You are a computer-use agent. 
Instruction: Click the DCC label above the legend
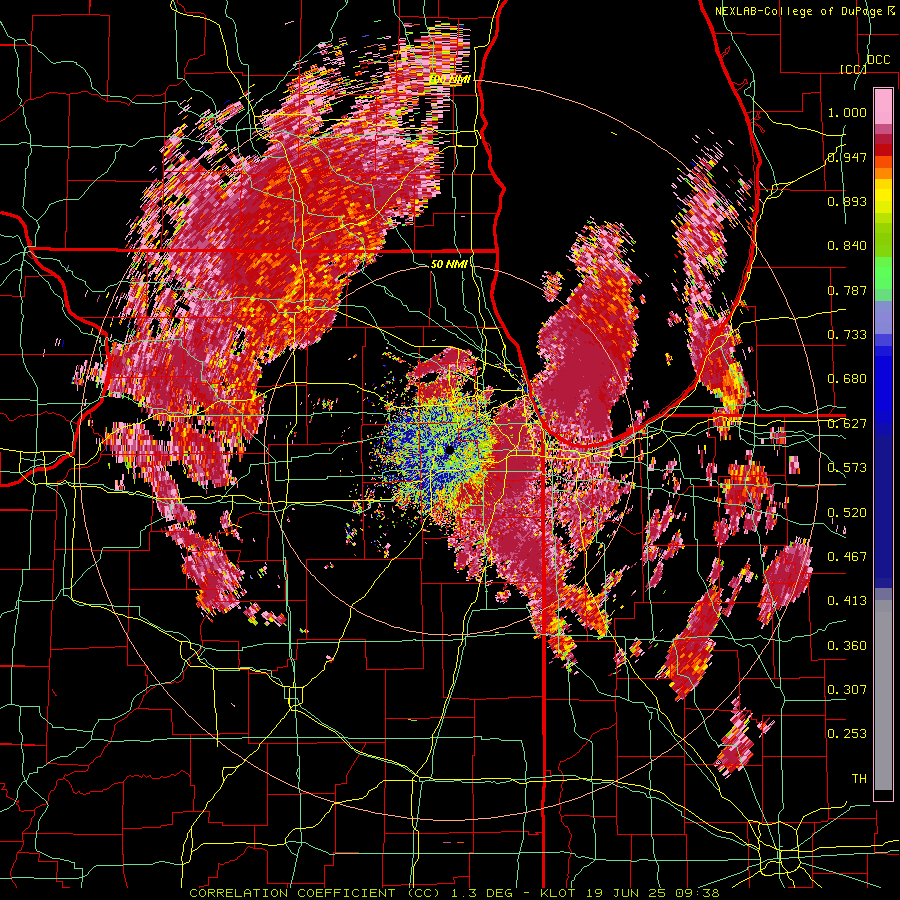click(x=878, y=60)
